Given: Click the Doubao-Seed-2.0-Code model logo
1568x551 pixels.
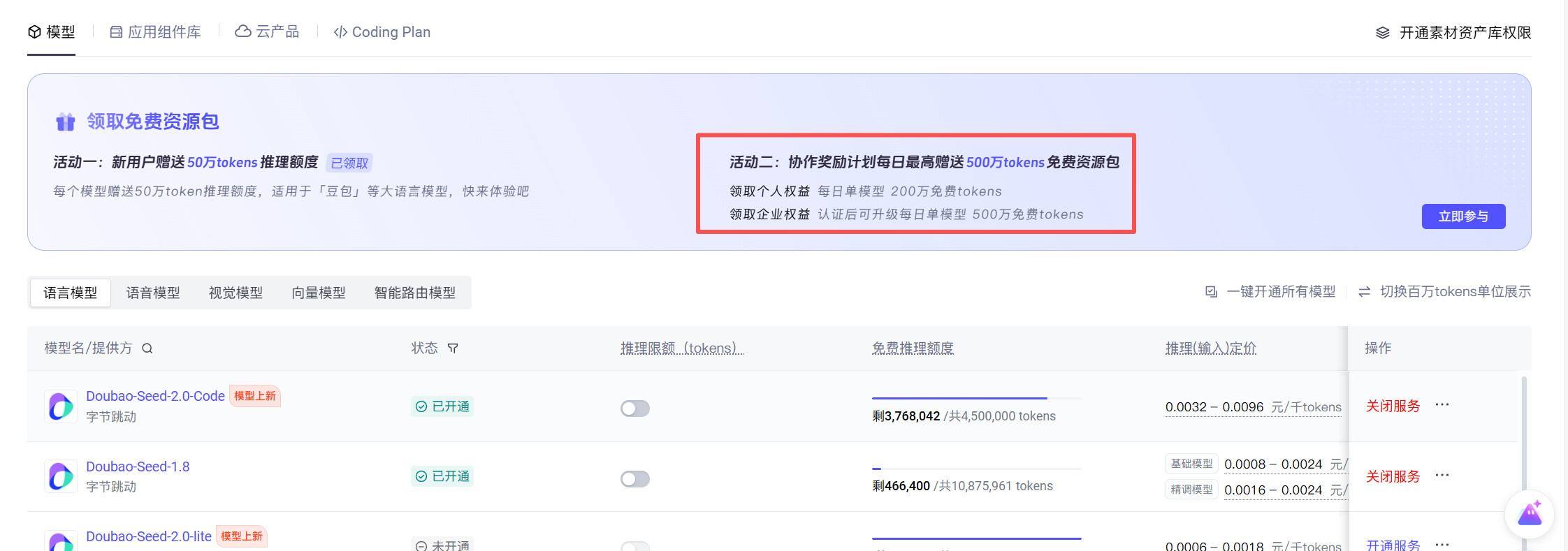Looking at the screenshot, I should pos(61,406).
